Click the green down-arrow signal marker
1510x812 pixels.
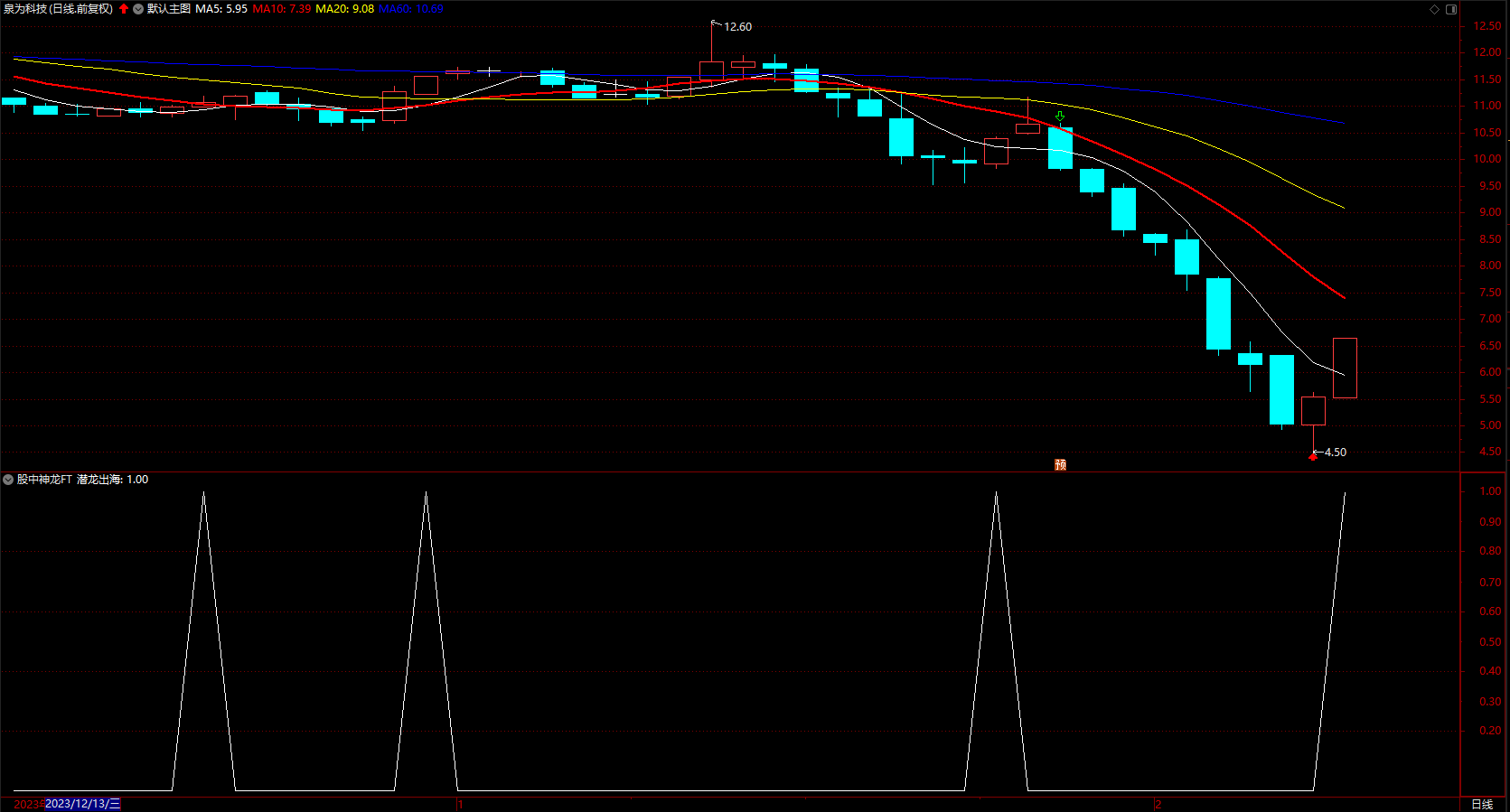click(x=1060, y=117)
